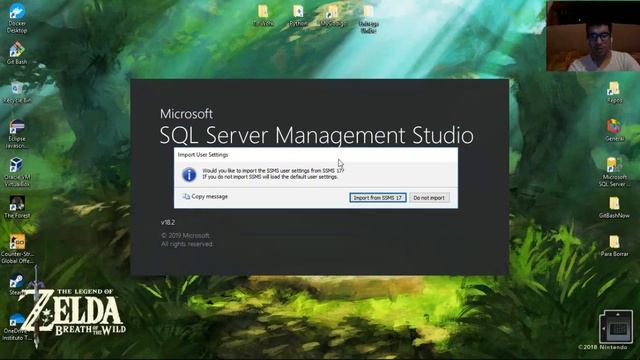Open the Steam desktop shortcut
This screenshot has width=640, height=360.
pyautogui.click(x=17, y=284)
